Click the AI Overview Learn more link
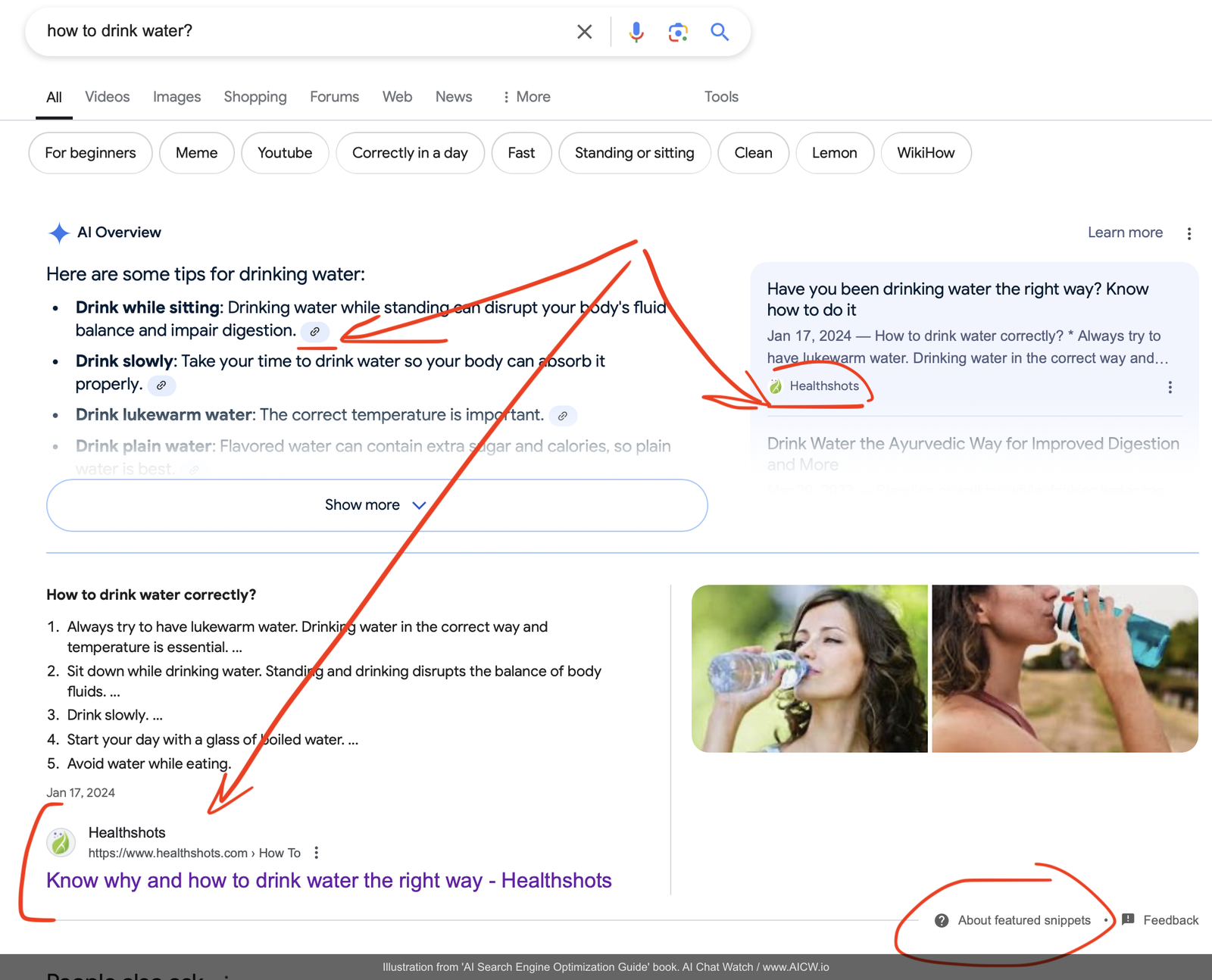 (x=1124, y=233)
